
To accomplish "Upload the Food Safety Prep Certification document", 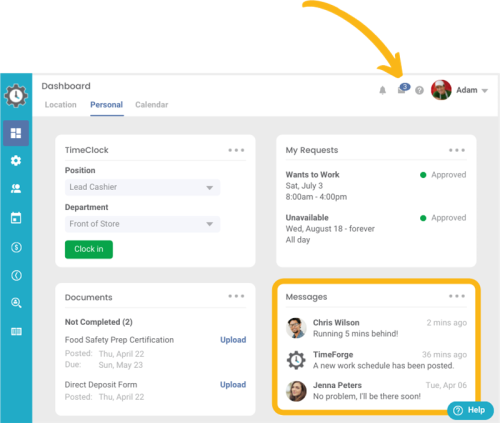I will point(233,340).
